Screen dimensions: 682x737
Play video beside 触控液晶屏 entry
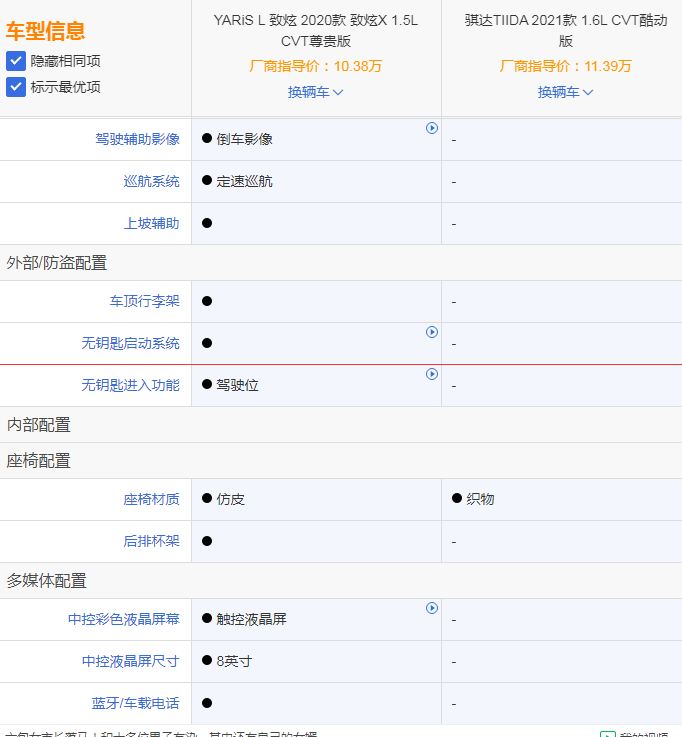click(432, 608)
